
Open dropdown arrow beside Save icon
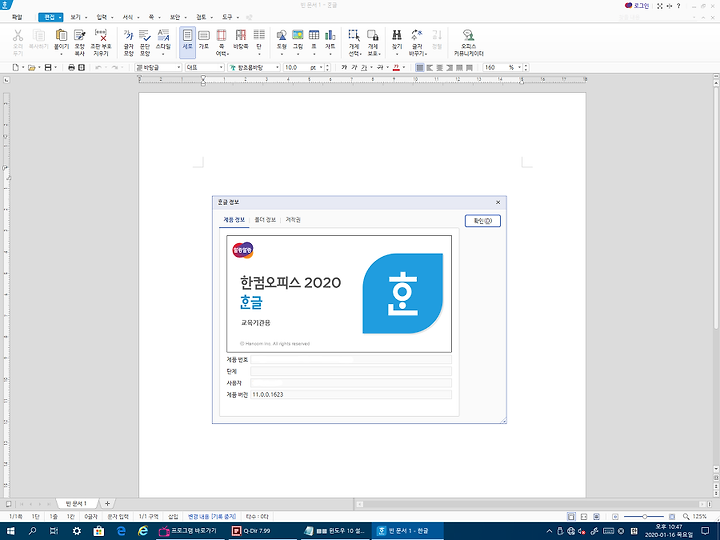coord(56,68)
